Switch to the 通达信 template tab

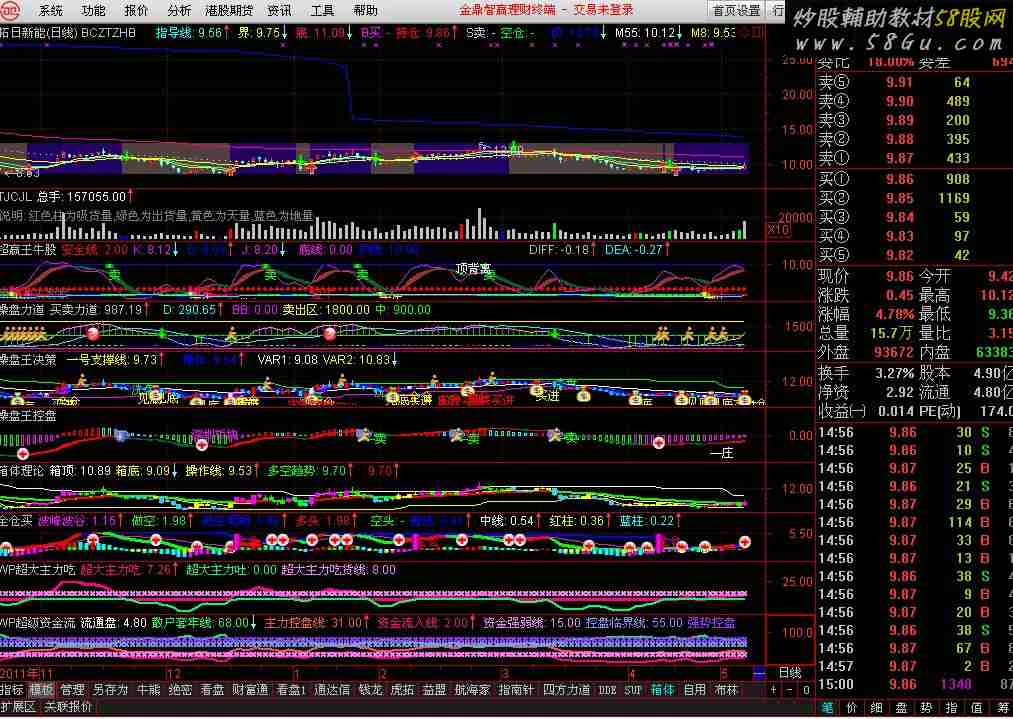332,690
